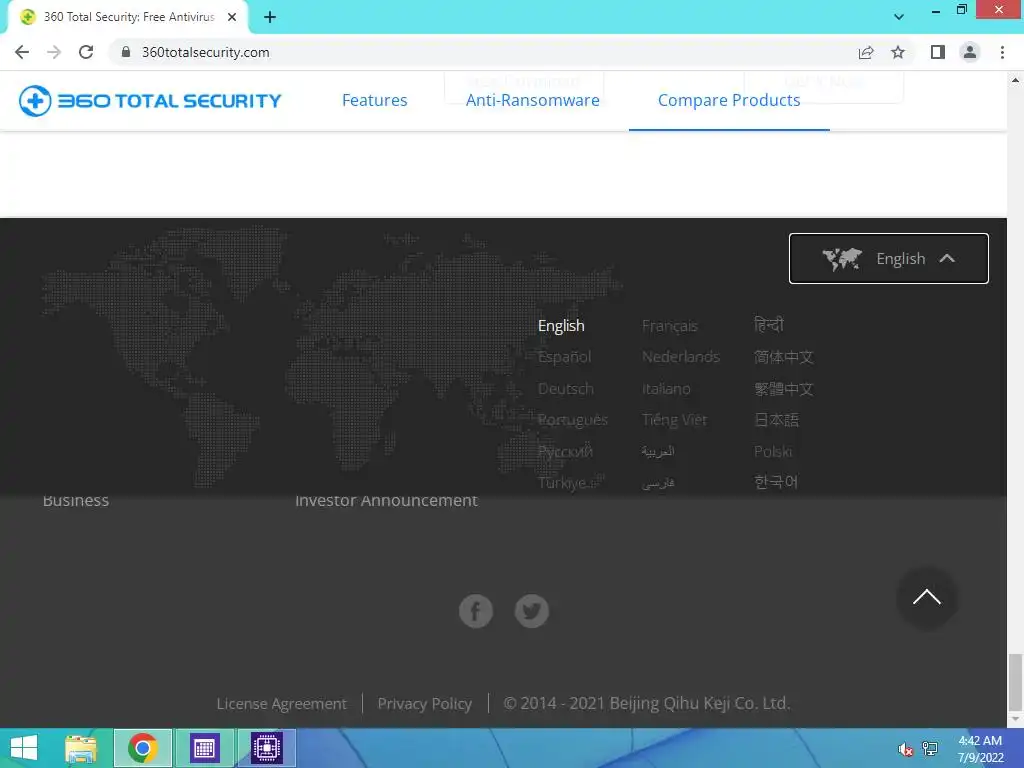Open the Privacy Policy link
Viewport: 1024px width, 768px height.
(x=424, y=703)
